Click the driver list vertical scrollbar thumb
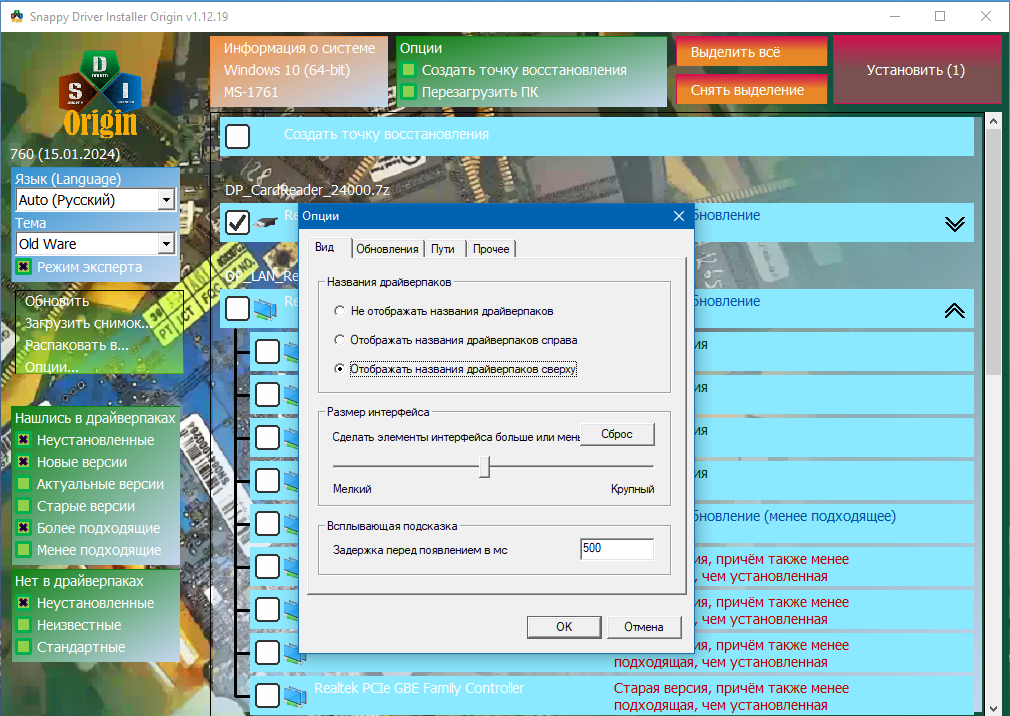1010x716 pixels. coord(993,252)
